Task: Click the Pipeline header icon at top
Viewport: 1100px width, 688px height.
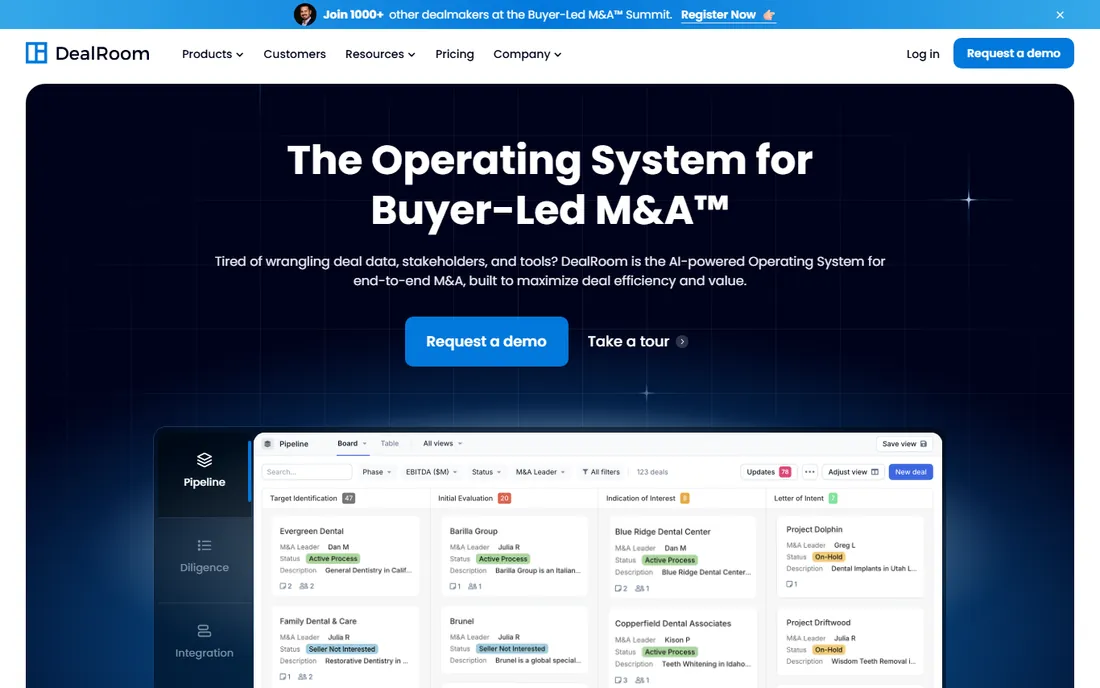Action: 267,444
